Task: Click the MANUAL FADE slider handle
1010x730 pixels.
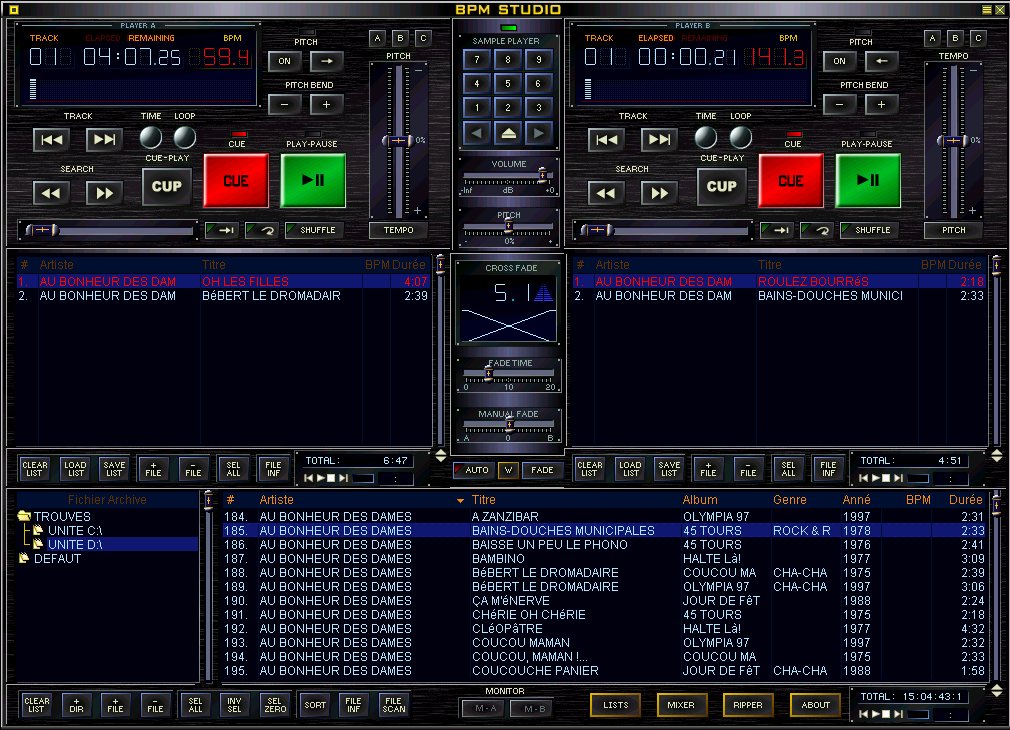Action: click(509, 425)
